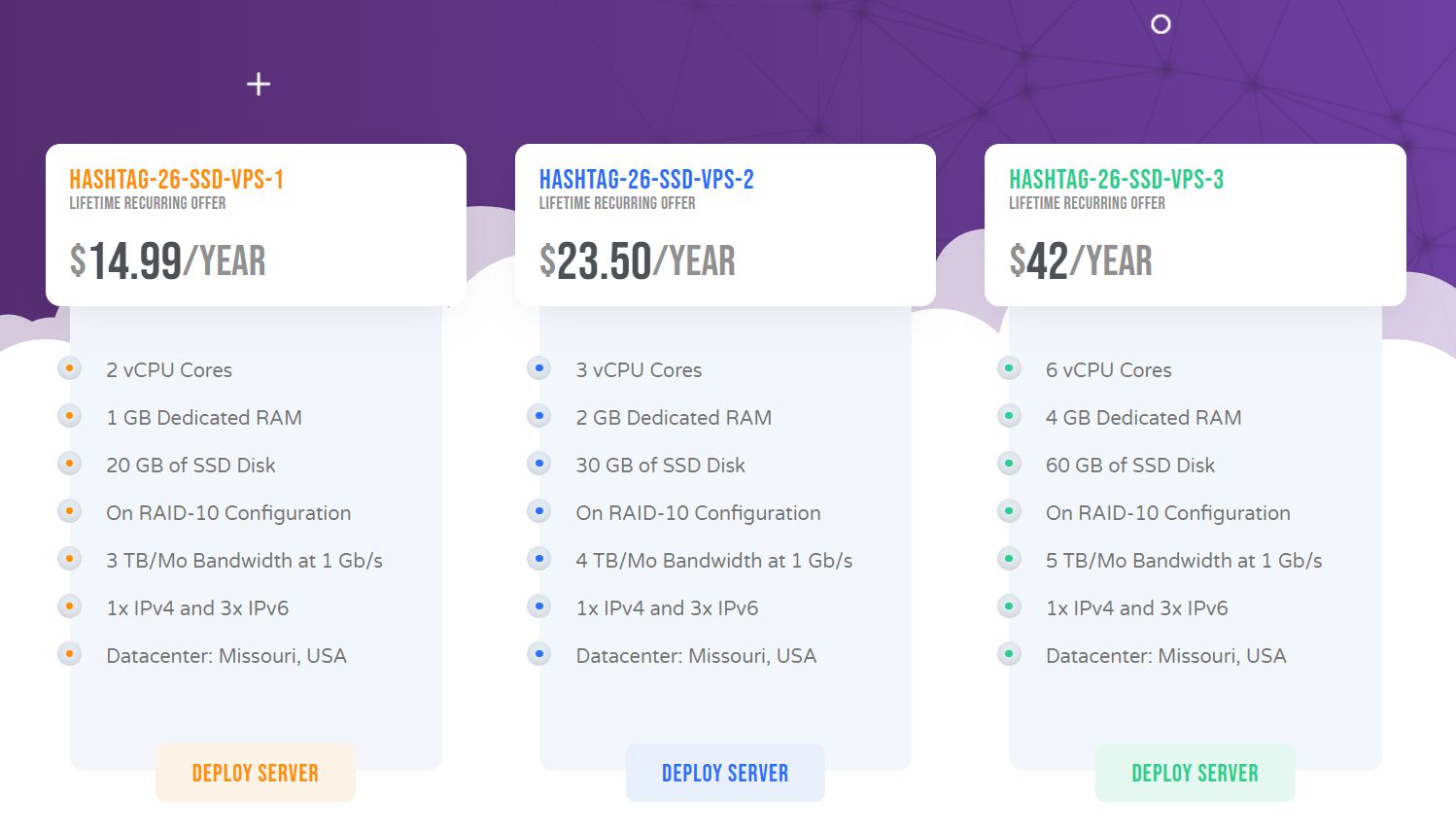The height and width of the screenshot is (831, 1456).
Task: Open the HASHTAG-26-SSD-VPS-3 plan title
Action: tap(1116, 179)
